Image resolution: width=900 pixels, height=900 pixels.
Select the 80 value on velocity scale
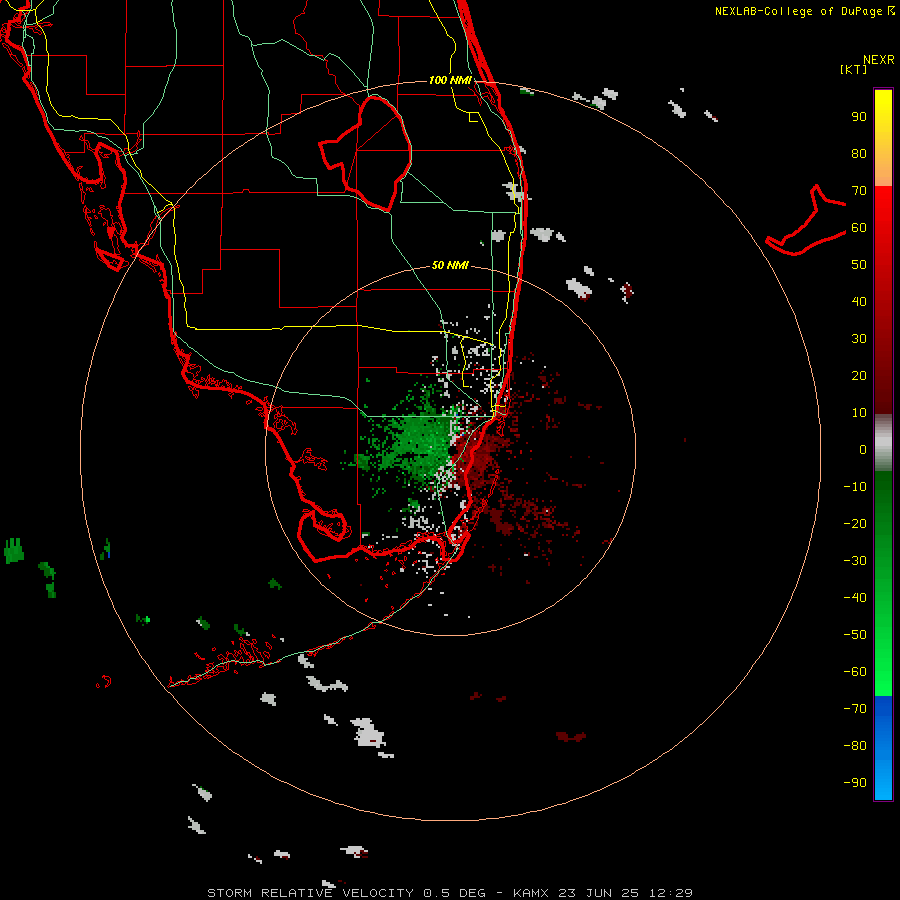pyautogui.click(x=859, y=154)
